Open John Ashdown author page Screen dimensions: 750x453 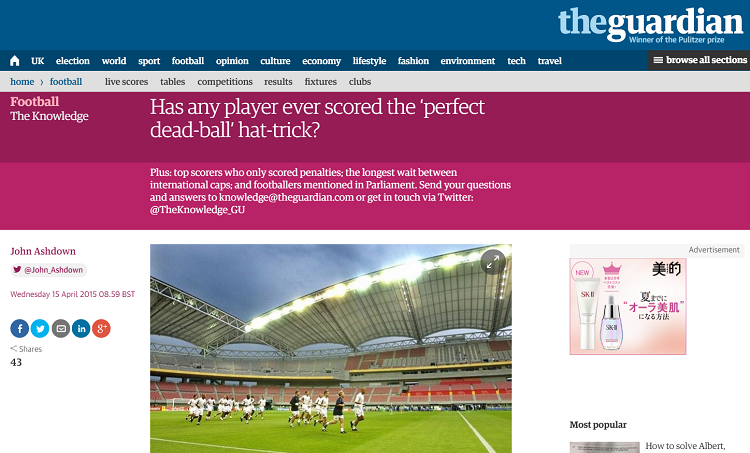pyautogui.click(x=43, y=251)
